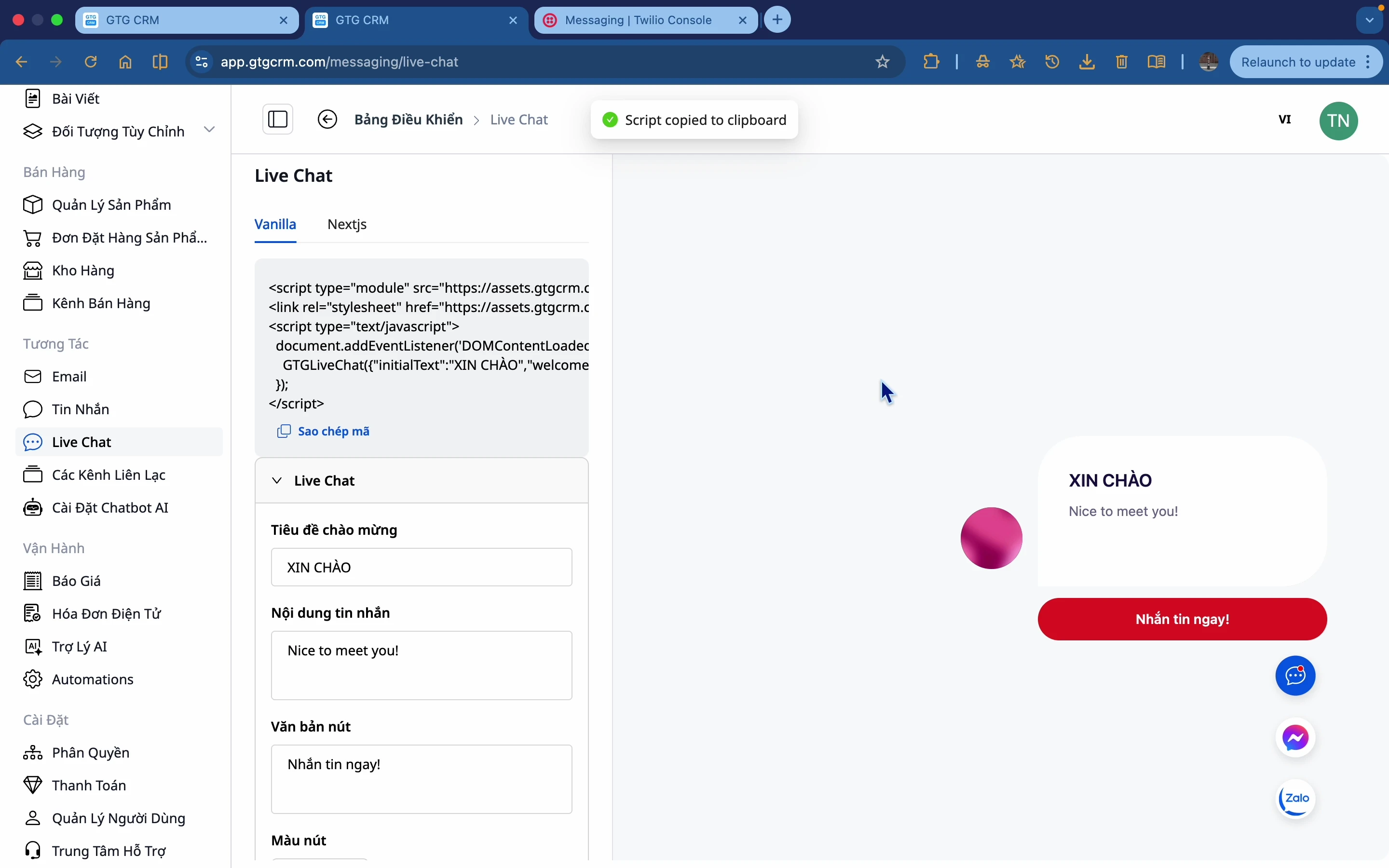This screenshot has width=1389, height=868.
Task: Toggle the sidebar panel visibility
Action: pyautogui.click(x=278, y=119)
